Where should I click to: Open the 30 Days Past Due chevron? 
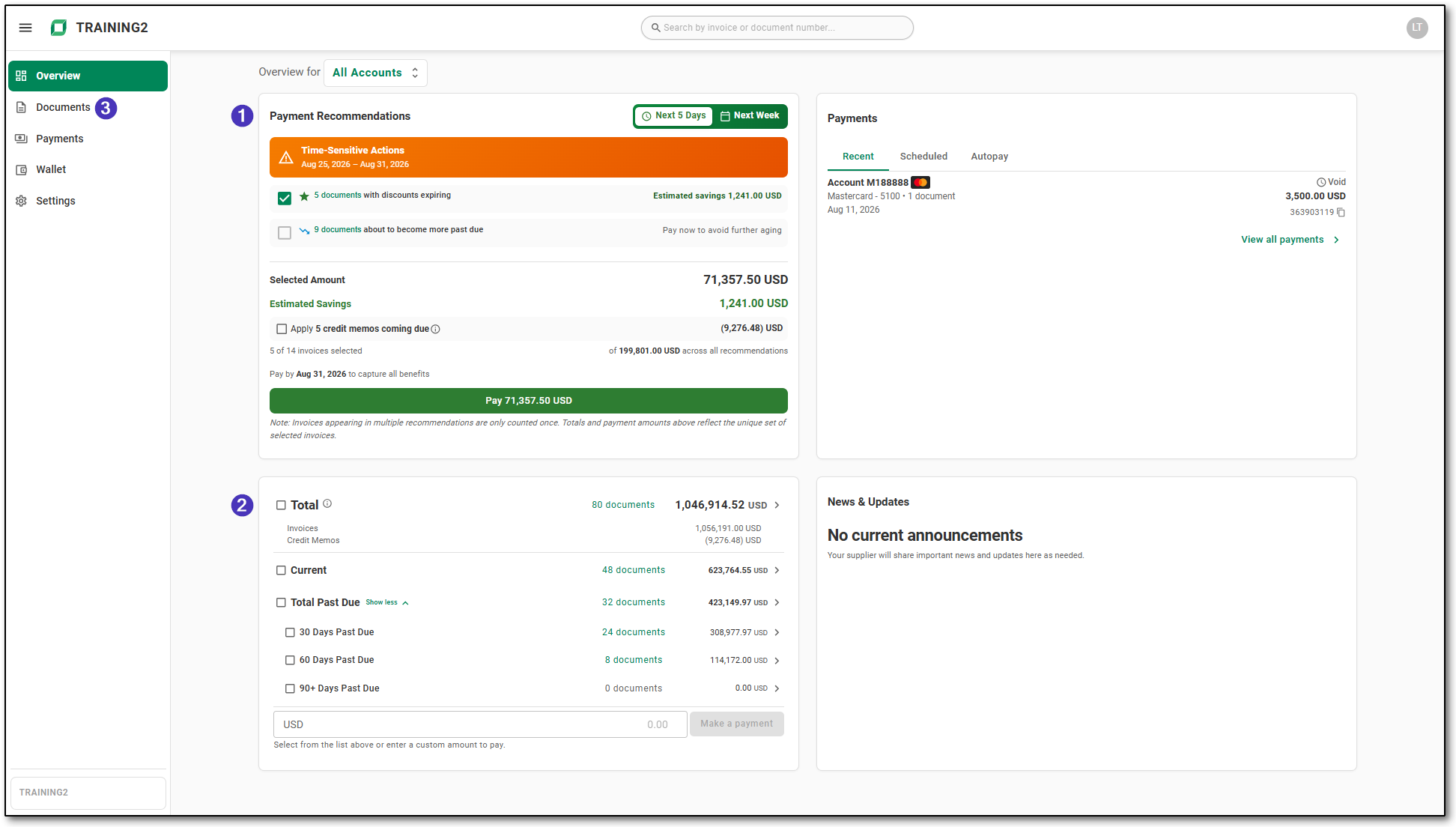777,632
